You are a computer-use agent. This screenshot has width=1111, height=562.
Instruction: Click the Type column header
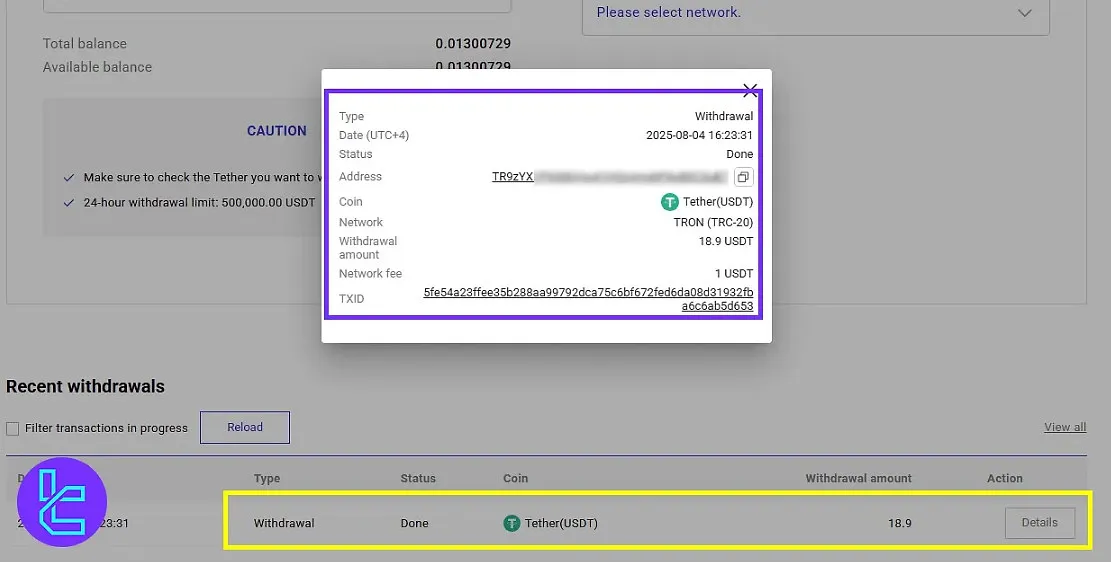(267, 478)
